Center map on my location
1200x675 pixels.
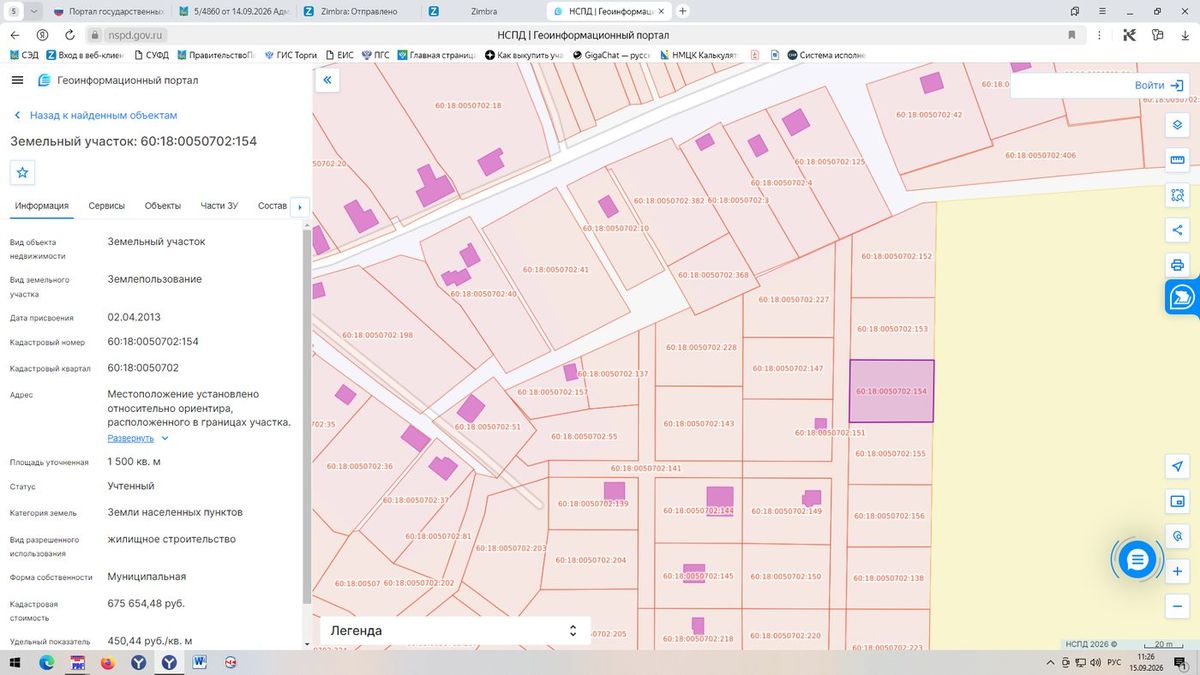1177,467
